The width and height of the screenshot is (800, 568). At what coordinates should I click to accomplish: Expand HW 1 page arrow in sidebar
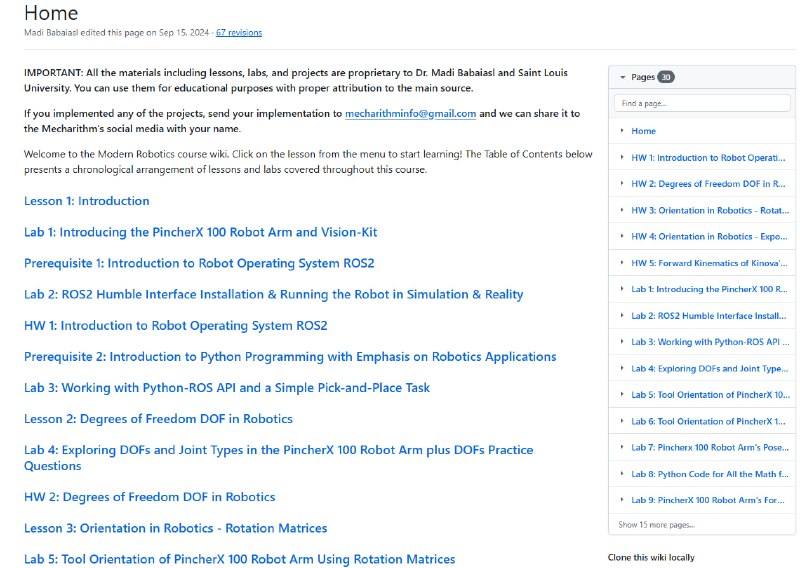622,158
